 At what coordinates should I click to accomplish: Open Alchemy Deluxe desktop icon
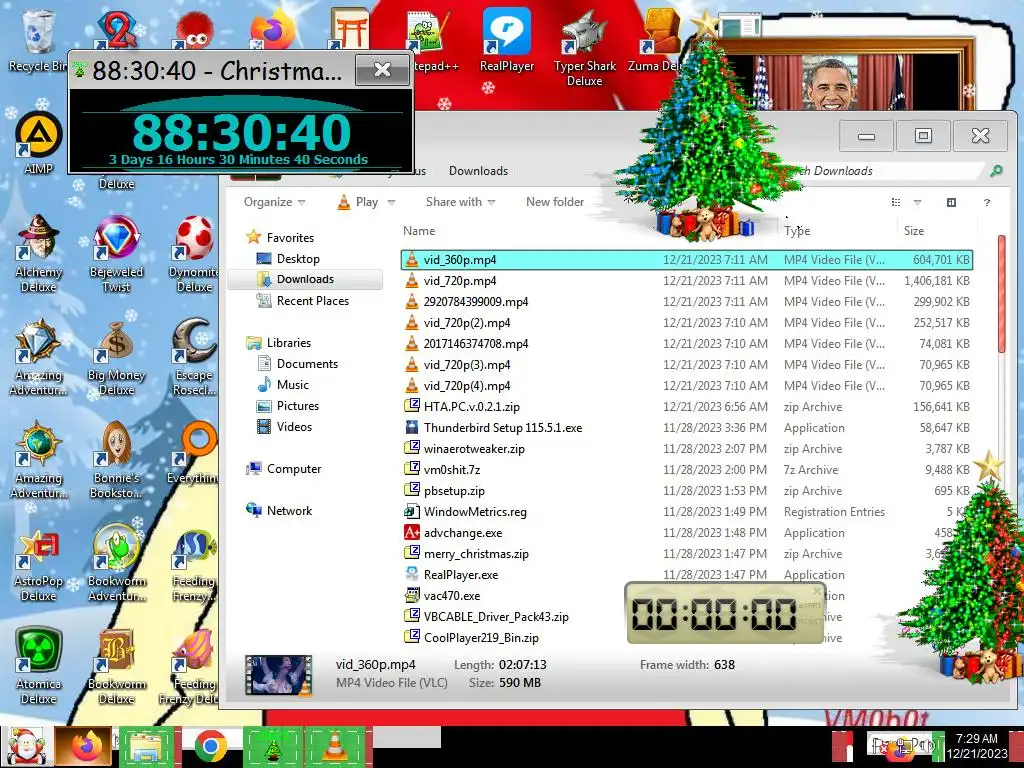point(39,253)
